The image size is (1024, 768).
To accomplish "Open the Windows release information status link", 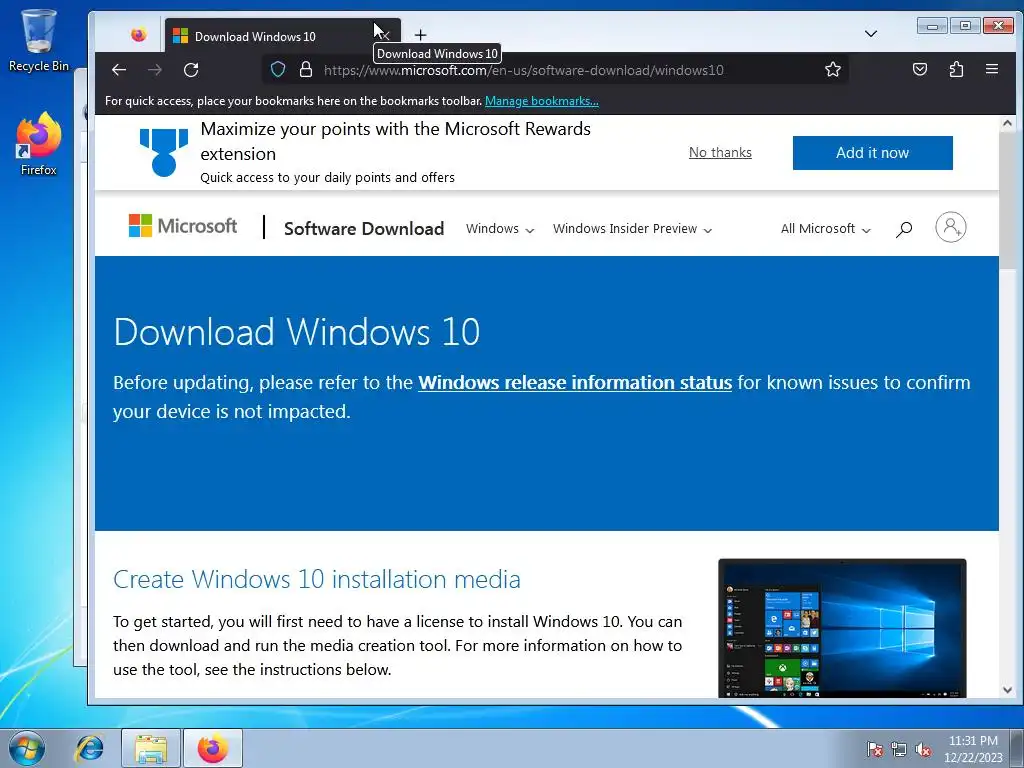I will [575, 383].
